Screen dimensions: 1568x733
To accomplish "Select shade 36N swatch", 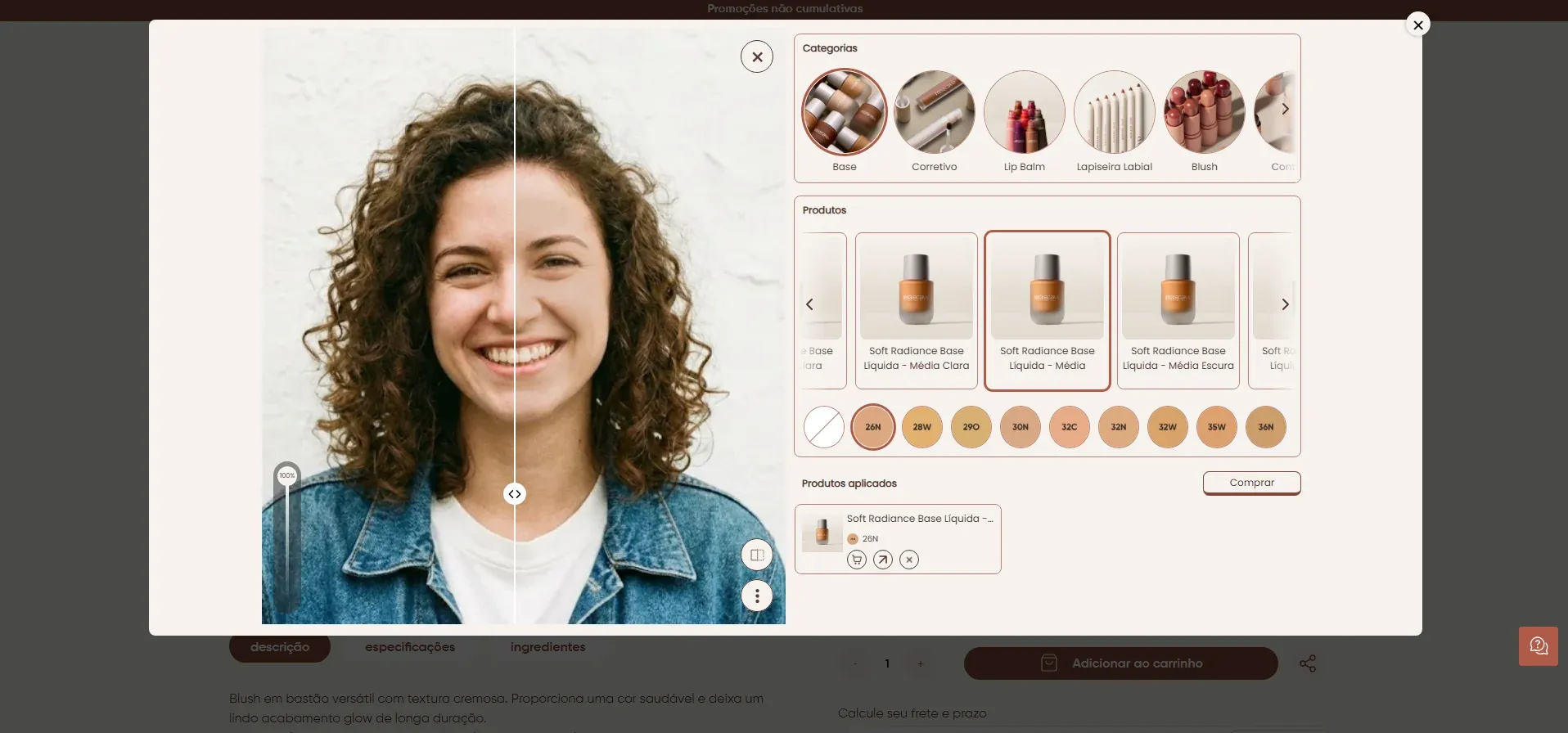I will (x=1266, y=427).
